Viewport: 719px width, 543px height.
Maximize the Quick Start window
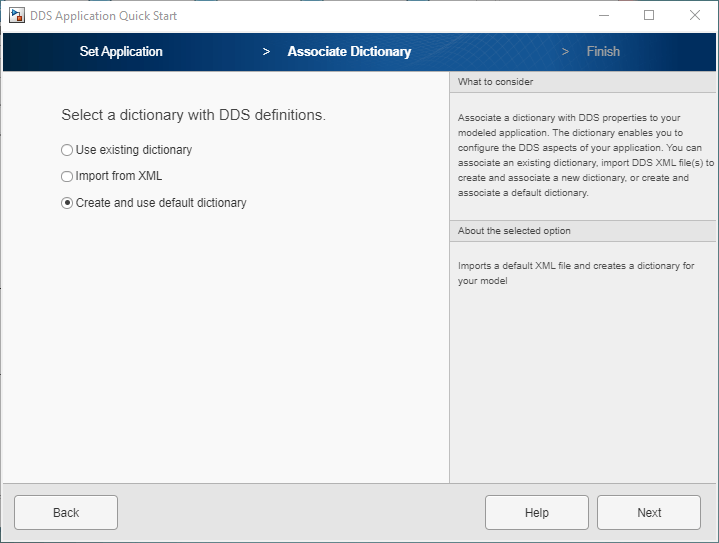click(x=649, y=16)
